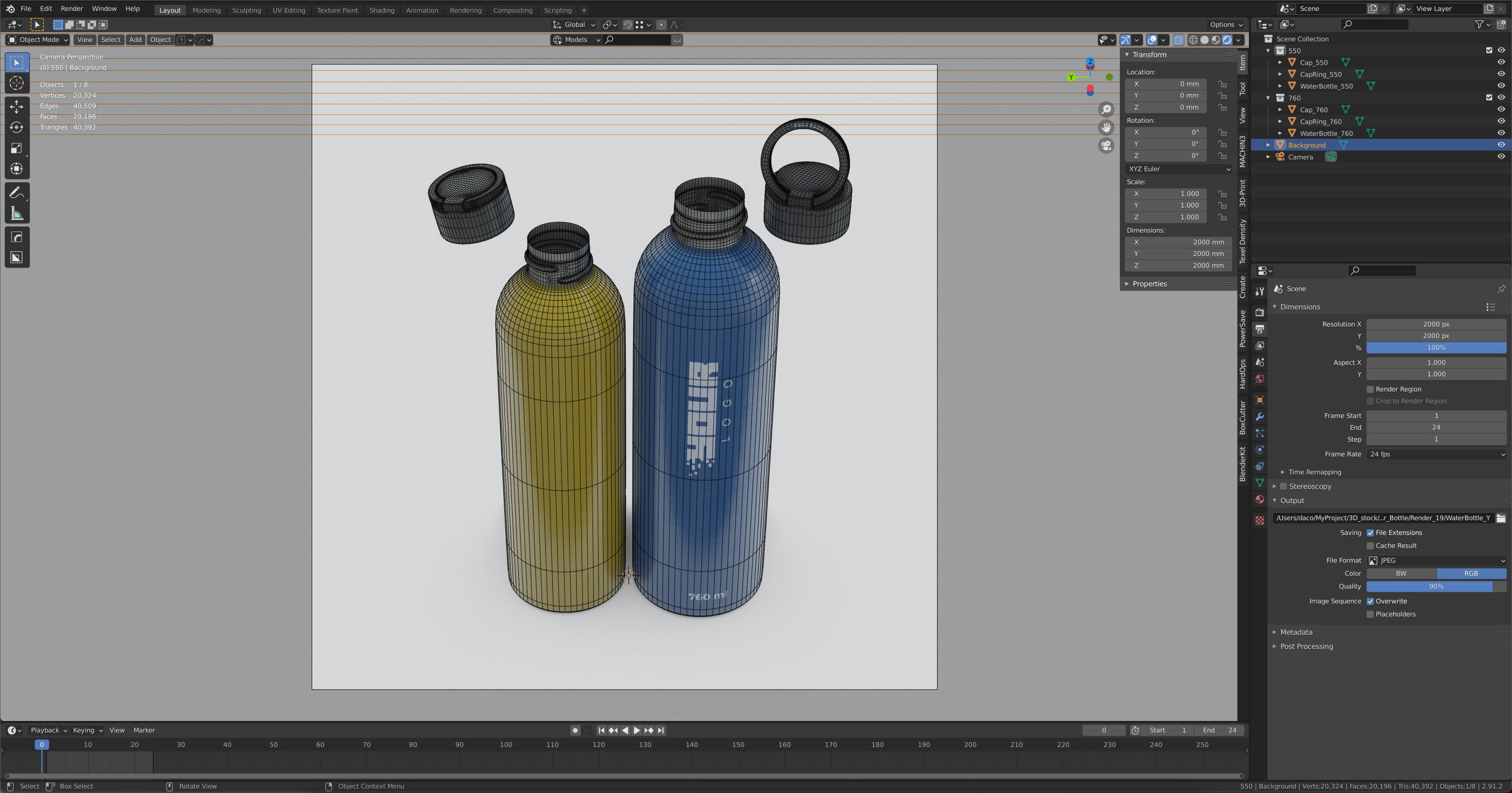This screenshot has width=1512, height=793.
Task: Enable the Render Region checkbox
Action: tap(1370, 389)
